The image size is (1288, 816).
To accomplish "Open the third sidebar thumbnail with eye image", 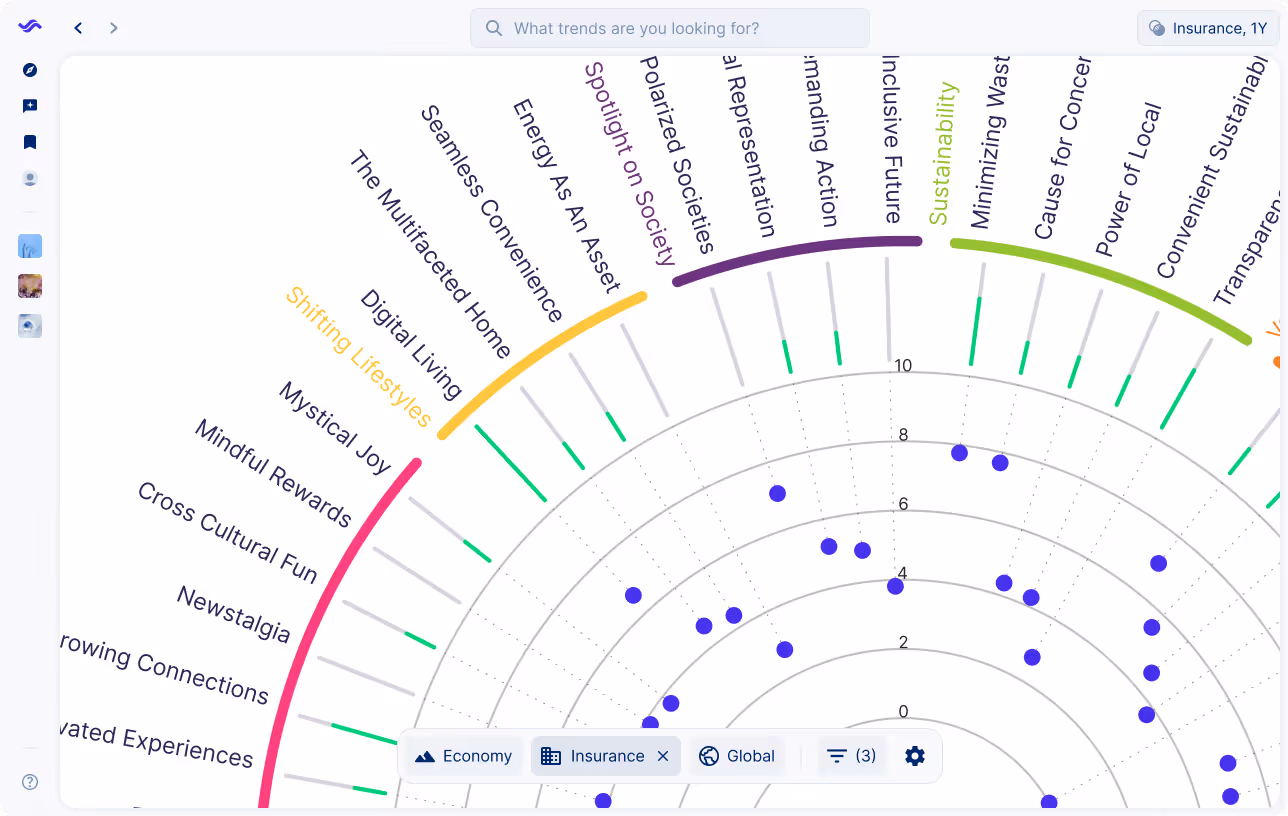I will coord(30,326).
